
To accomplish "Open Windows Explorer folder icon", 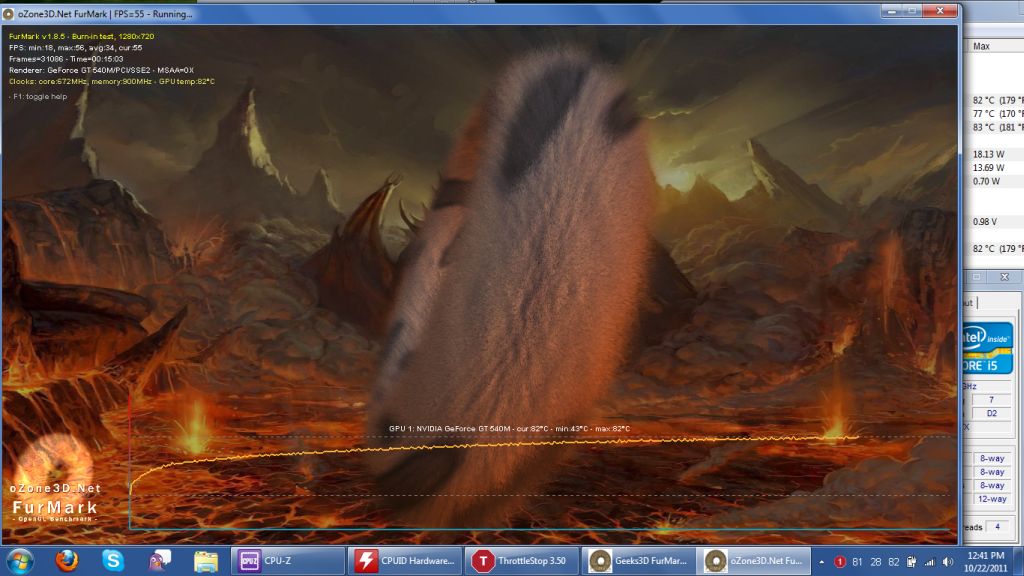I will point(206,561).
